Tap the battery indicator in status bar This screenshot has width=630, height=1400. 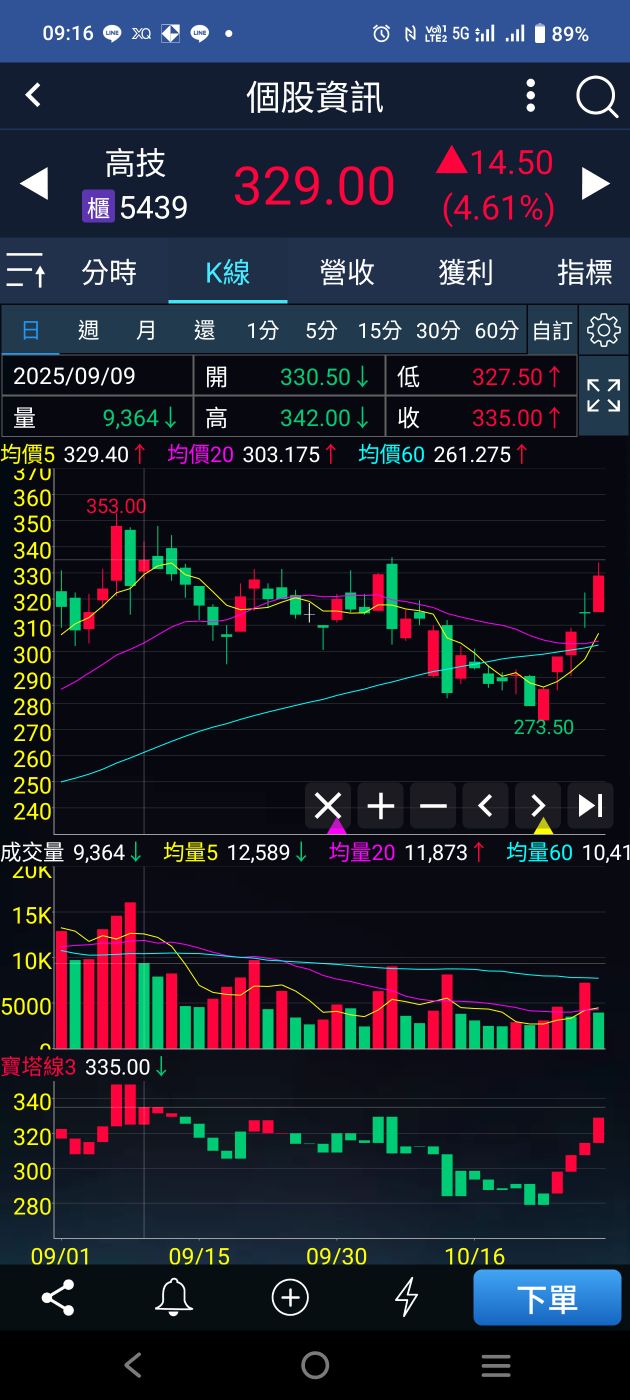[x=540, y=33]
